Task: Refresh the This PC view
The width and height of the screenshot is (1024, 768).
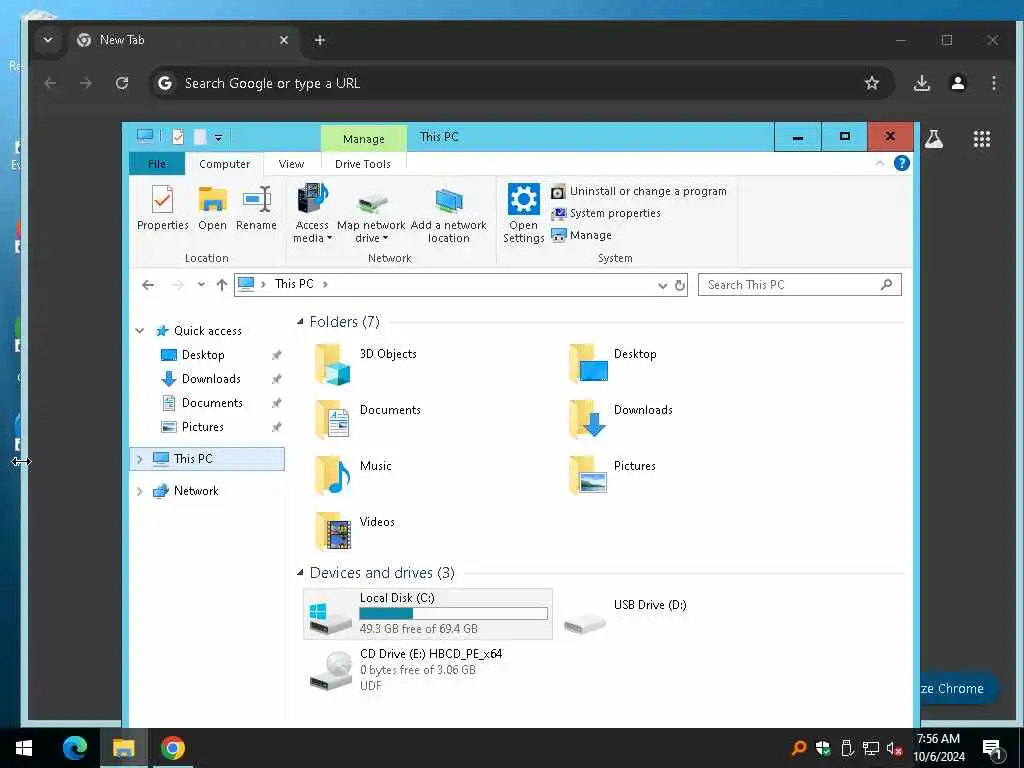Action: click(x=680, y=285)
